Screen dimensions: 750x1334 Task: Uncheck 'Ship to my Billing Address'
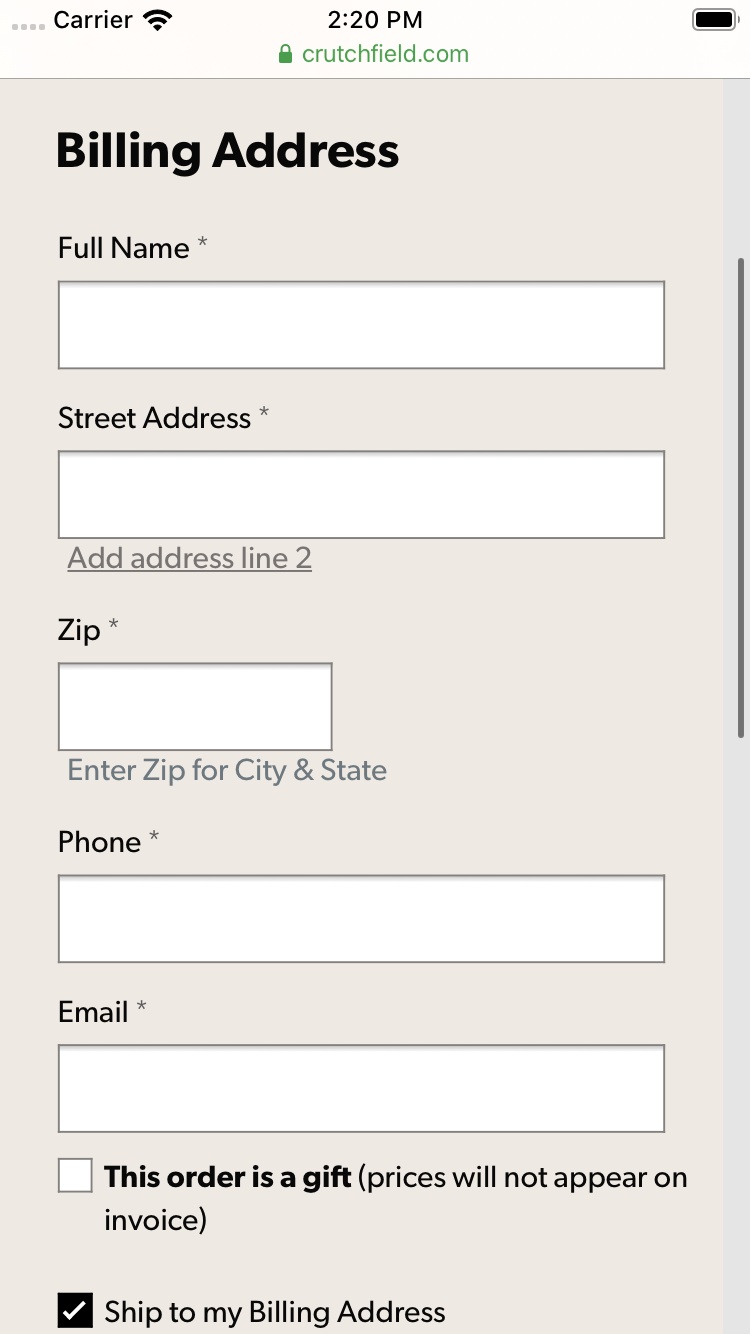[74, 1310]
